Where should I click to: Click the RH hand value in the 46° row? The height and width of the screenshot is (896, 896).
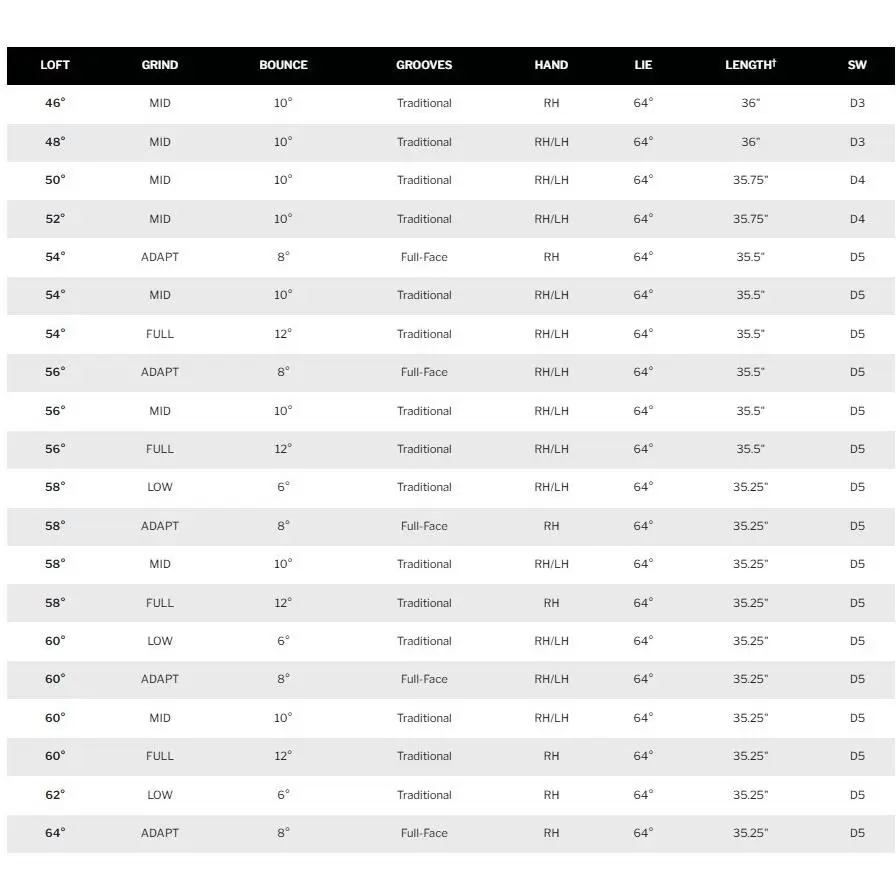(551, 103)
